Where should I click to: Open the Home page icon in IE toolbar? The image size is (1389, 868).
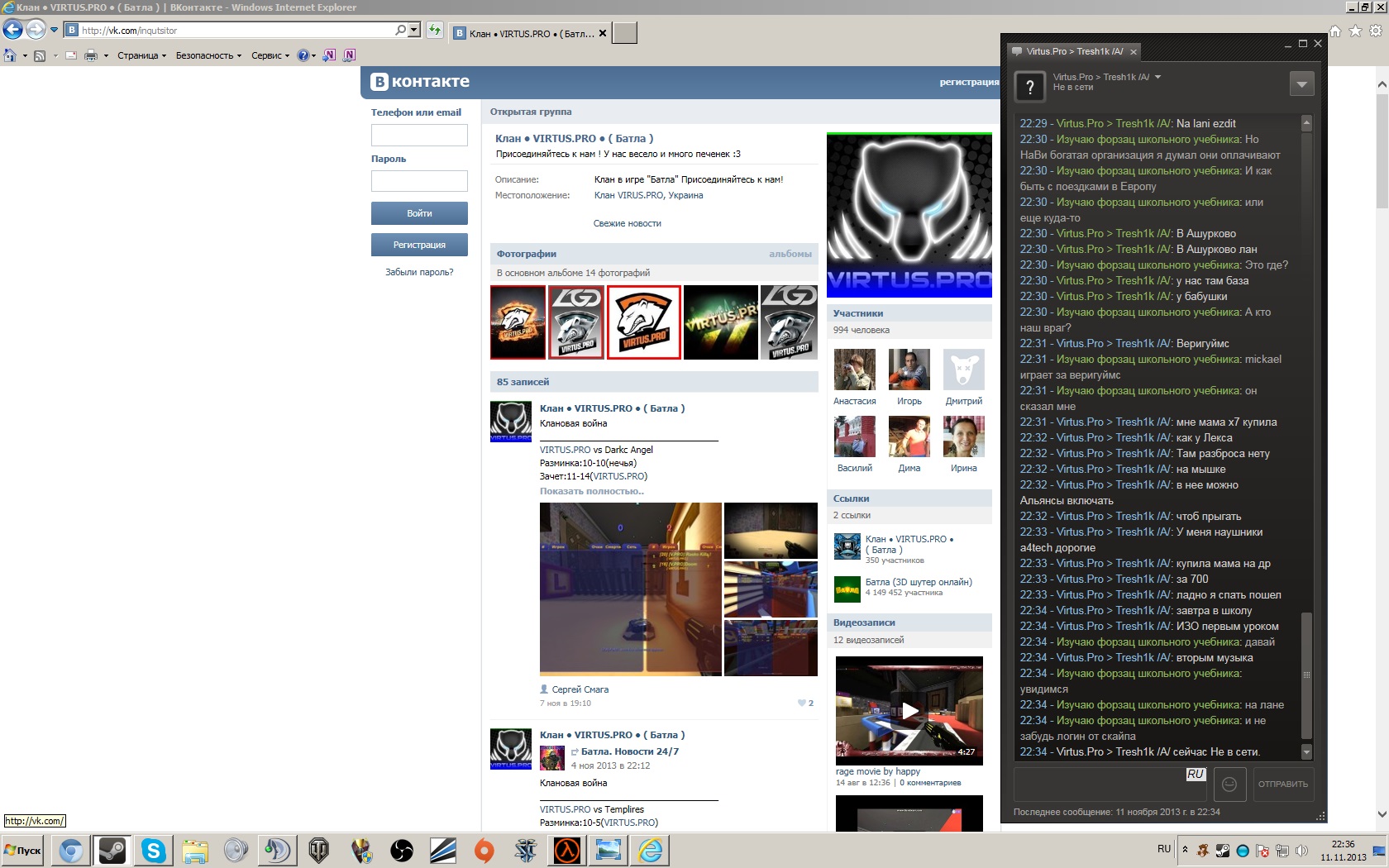coord(10,55)
